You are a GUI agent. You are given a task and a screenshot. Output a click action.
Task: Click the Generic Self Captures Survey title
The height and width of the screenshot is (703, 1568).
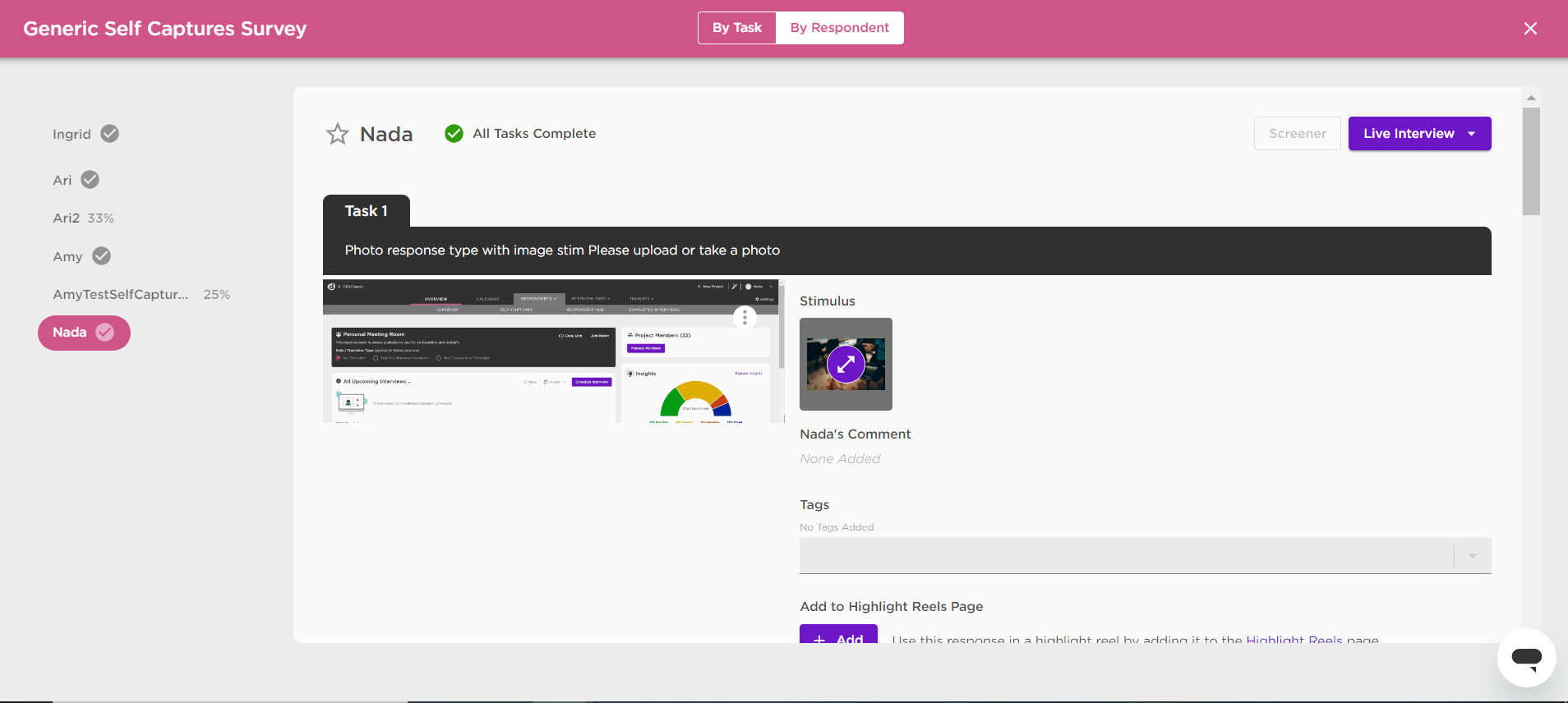click(x=164, y=29)
